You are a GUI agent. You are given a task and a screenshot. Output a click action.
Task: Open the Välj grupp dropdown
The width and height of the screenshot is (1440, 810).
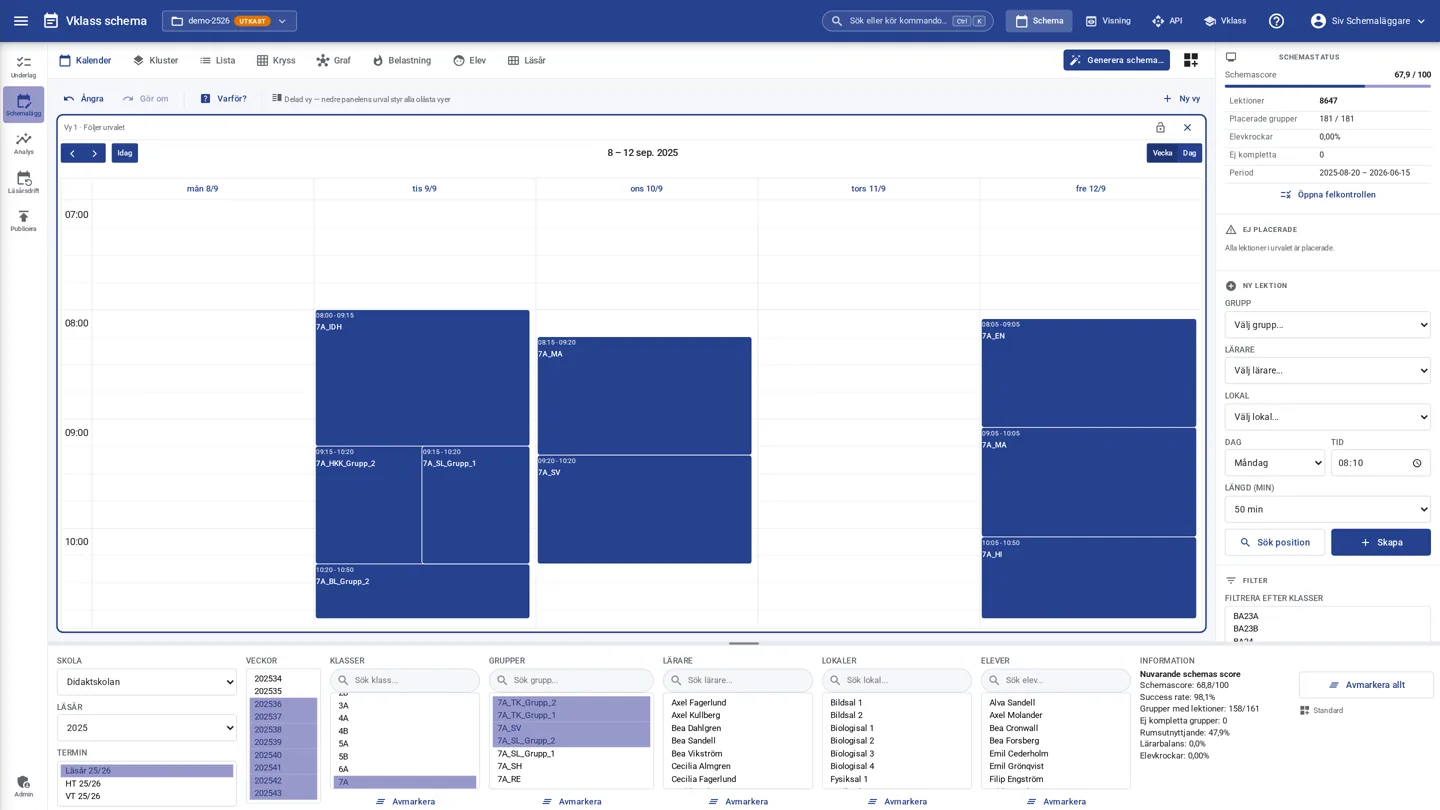(x=1327, y=325)
